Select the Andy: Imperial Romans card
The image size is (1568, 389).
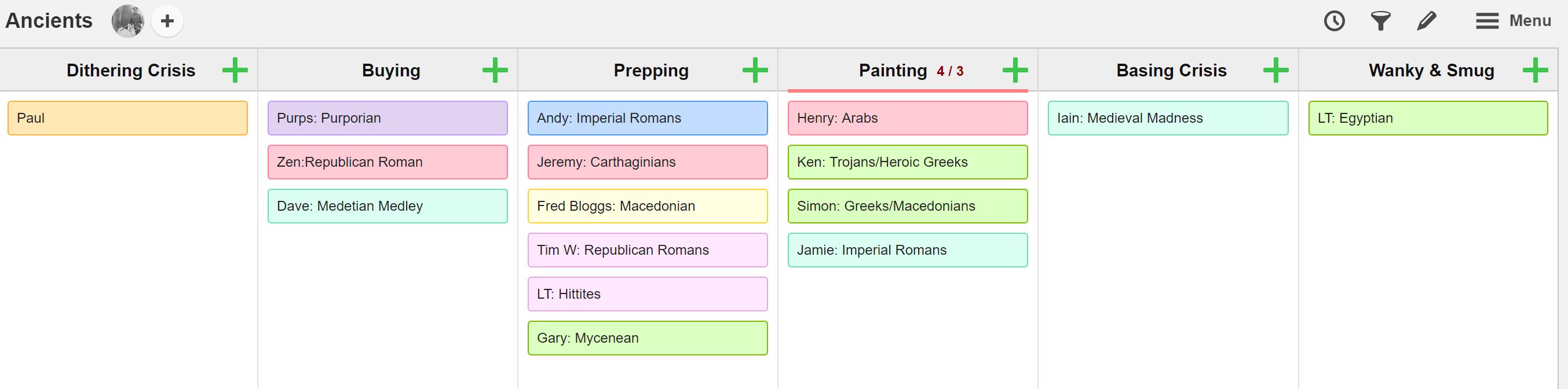648,118
